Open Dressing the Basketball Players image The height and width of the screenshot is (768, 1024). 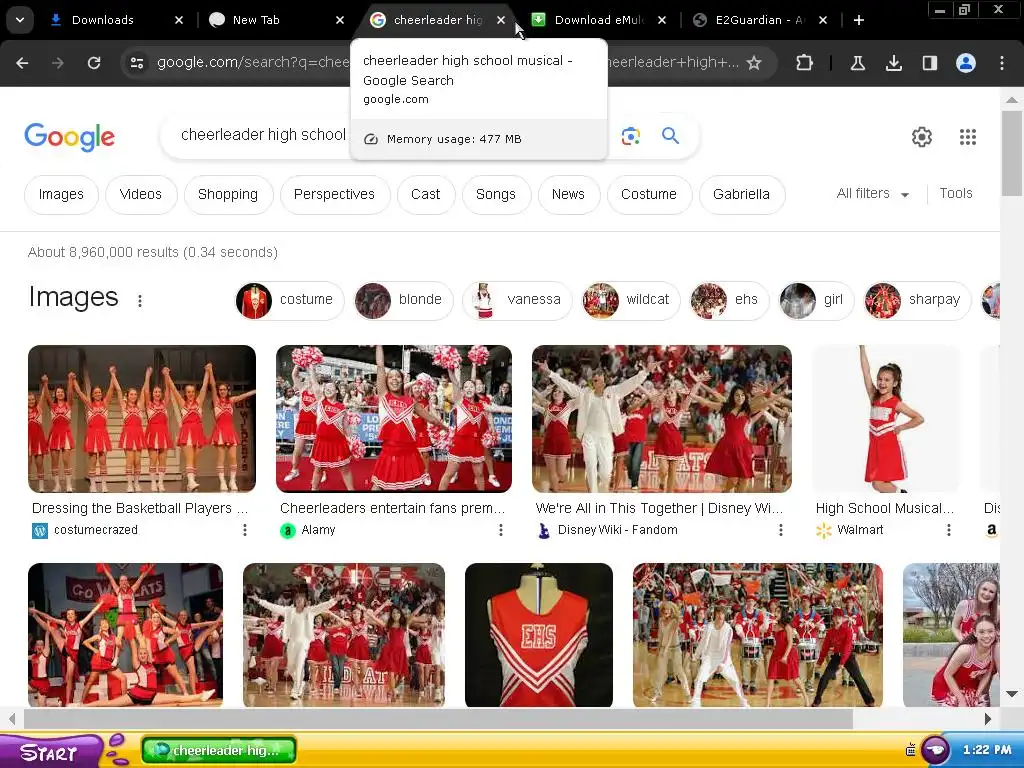pyautogui.click(x=142, y=419)
